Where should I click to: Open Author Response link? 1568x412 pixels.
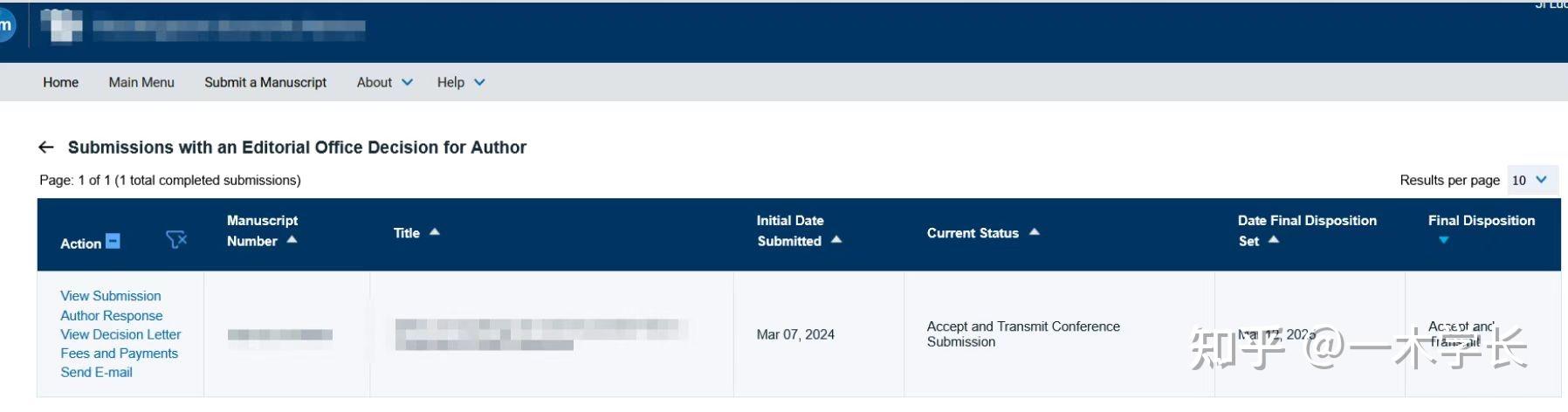pos(112,315)
